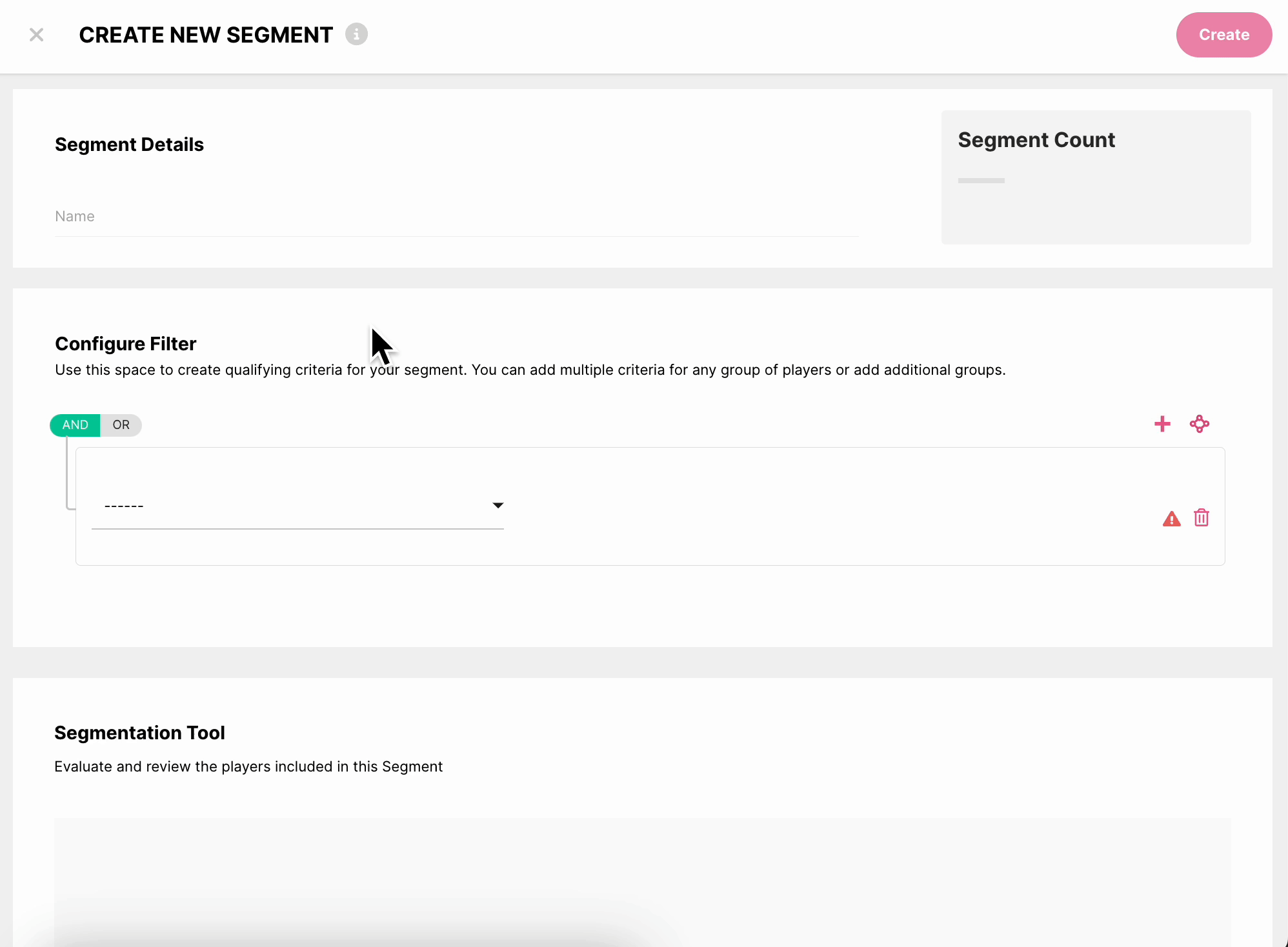Image resolution: width=1288 pixels, height=947 pixels.
Task: Close the Create New Segment dialog
Action: [x=37, y=35]
